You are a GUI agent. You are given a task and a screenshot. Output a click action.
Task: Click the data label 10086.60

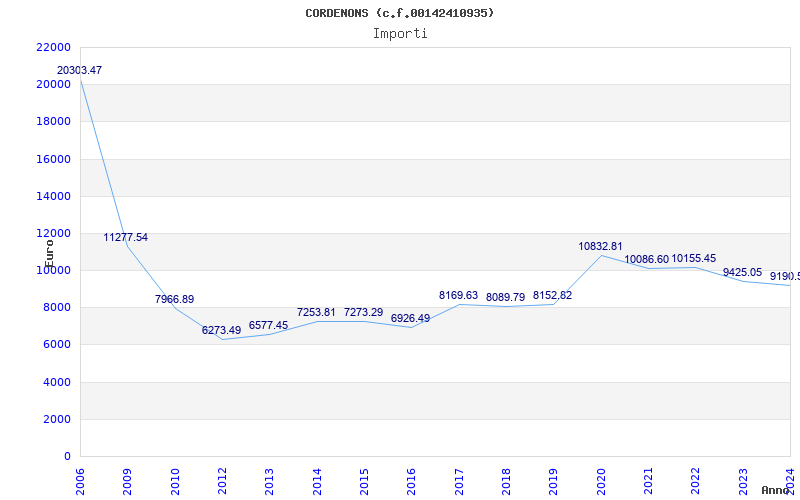[x=646, y=260]
